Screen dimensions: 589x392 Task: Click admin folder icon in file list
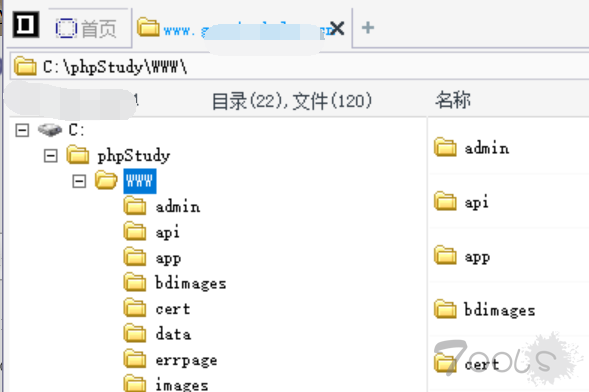point(445,147)
